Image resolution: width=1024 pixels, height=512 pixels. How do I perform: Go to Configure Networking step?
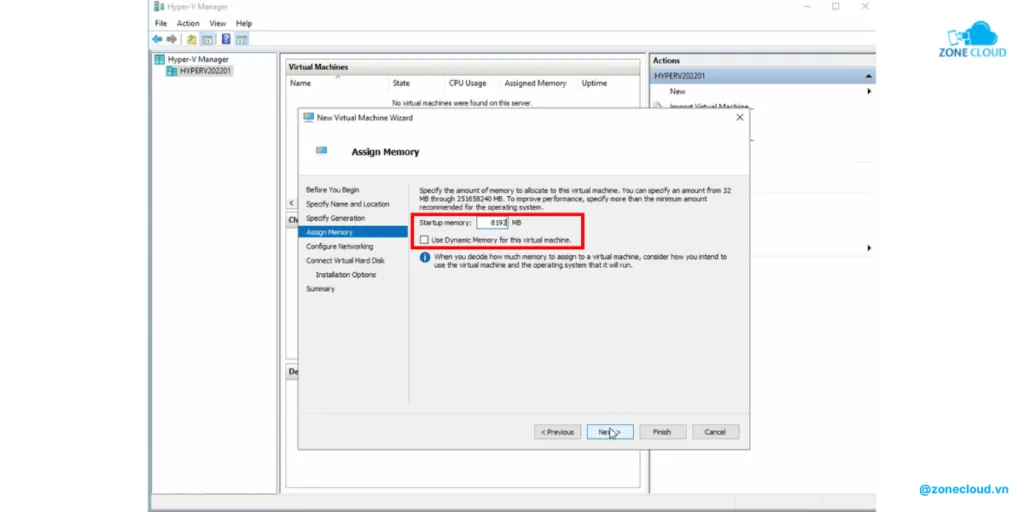(x=340, y=247)
